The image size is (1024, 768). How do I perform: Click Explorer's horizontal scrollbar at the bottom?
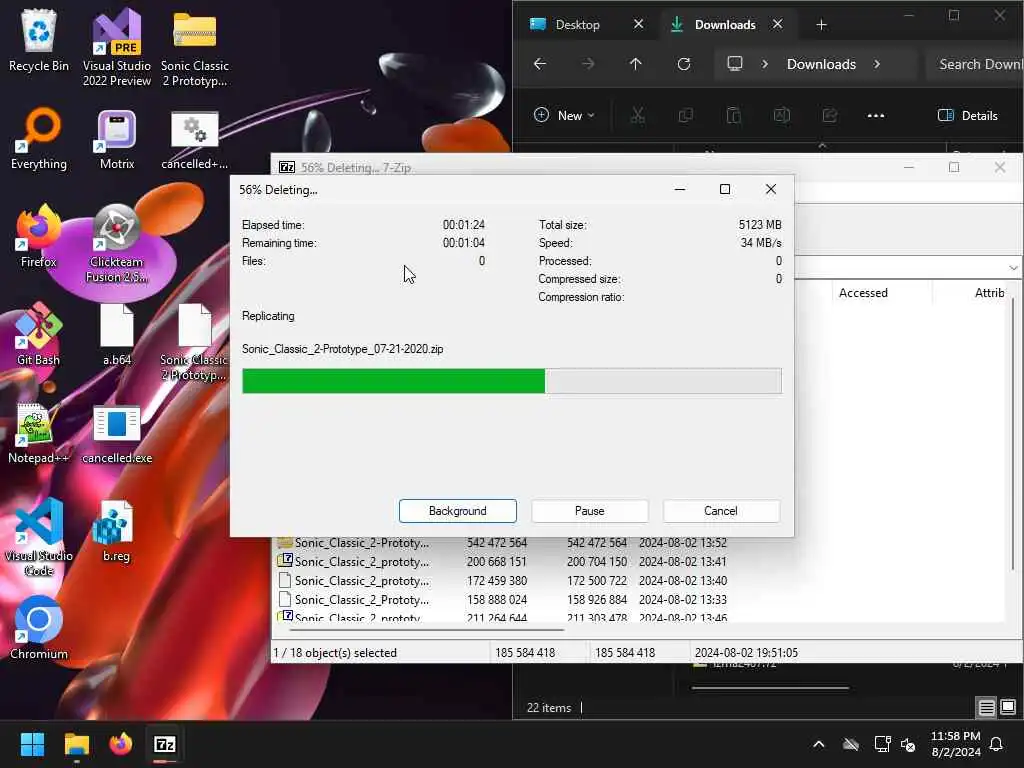pos(770,688)
